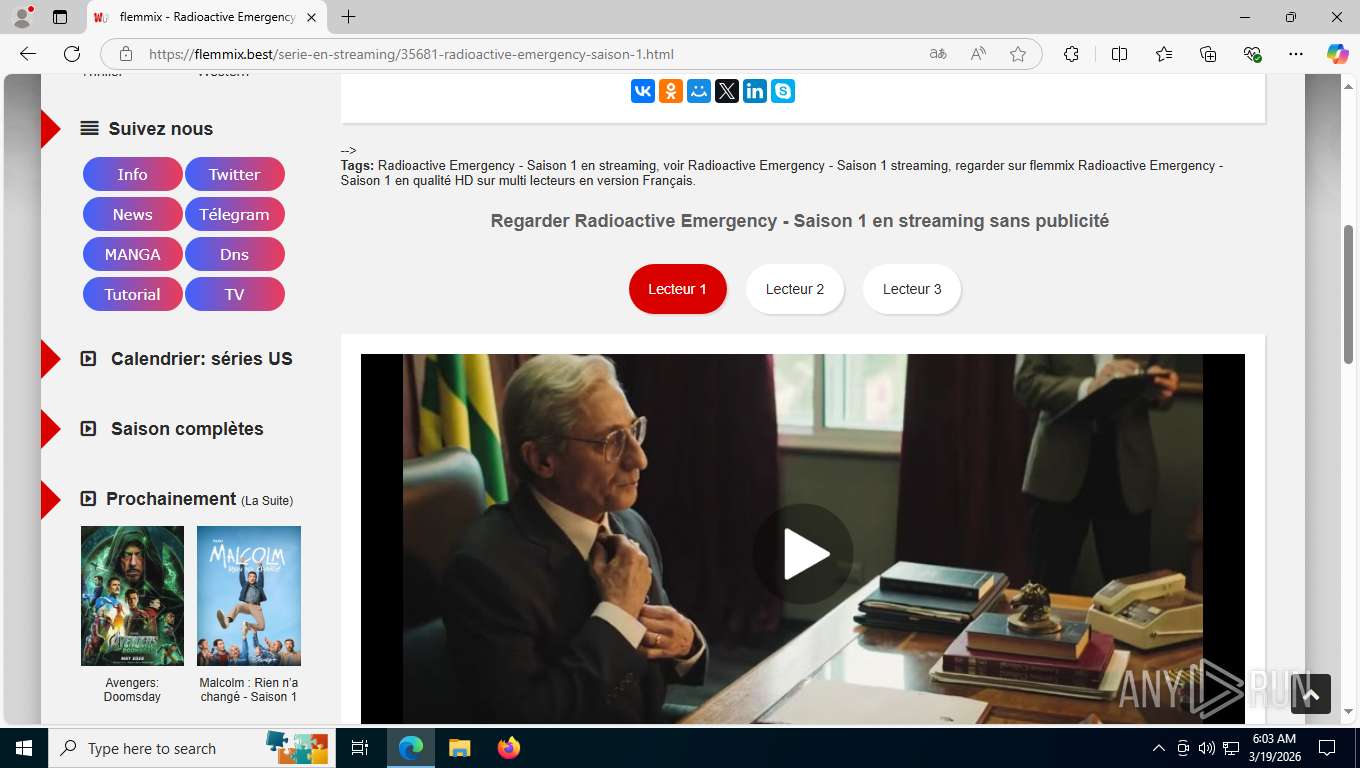Open the volume control icon
1360x768 pixels.
(x=1207, y=748)
